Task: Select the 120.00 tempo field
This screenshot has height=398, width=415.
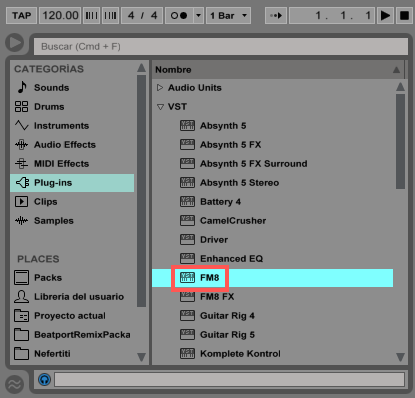Action: [x=60, y=16]
